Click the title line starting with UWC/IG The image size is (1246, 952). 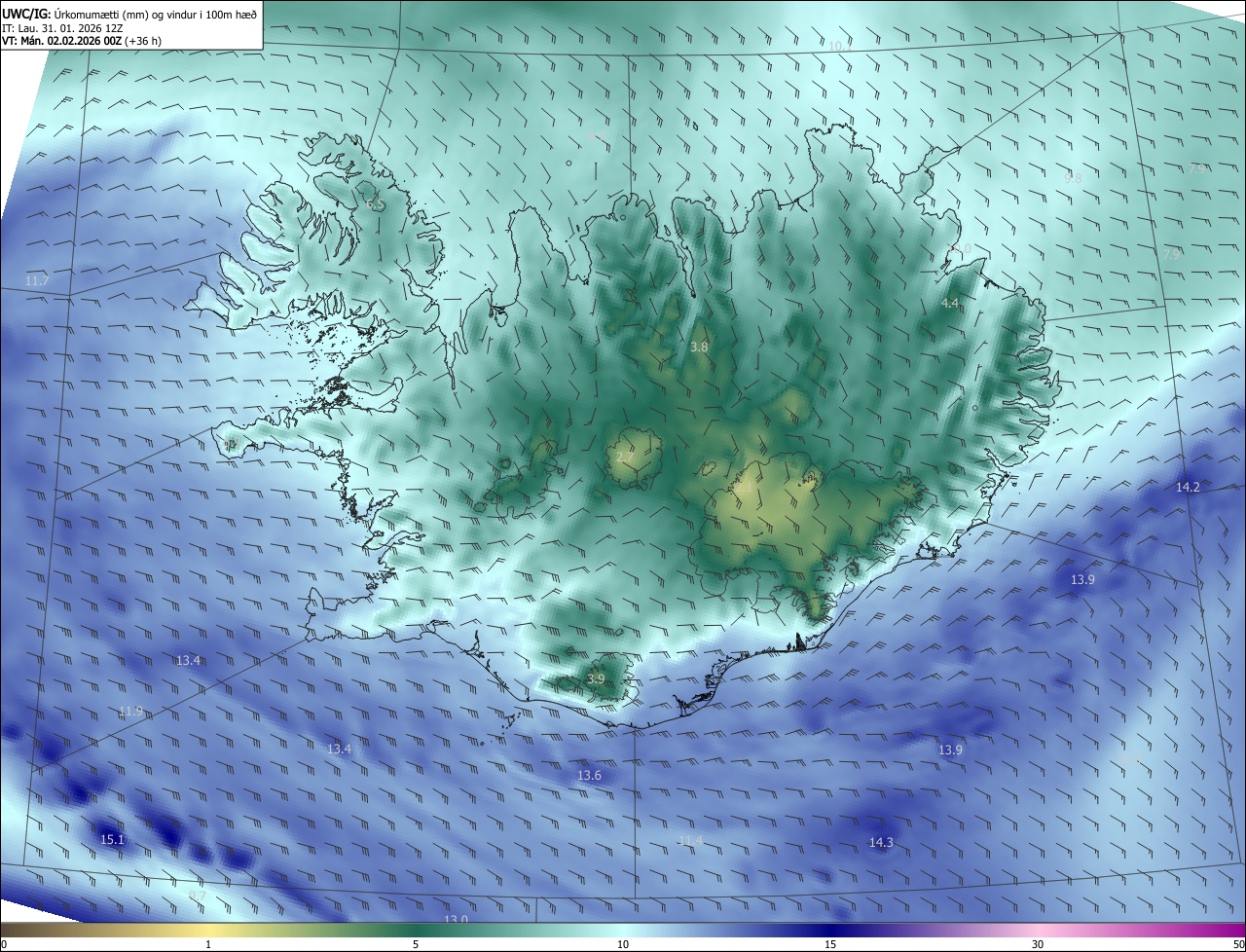click(129, 13)
